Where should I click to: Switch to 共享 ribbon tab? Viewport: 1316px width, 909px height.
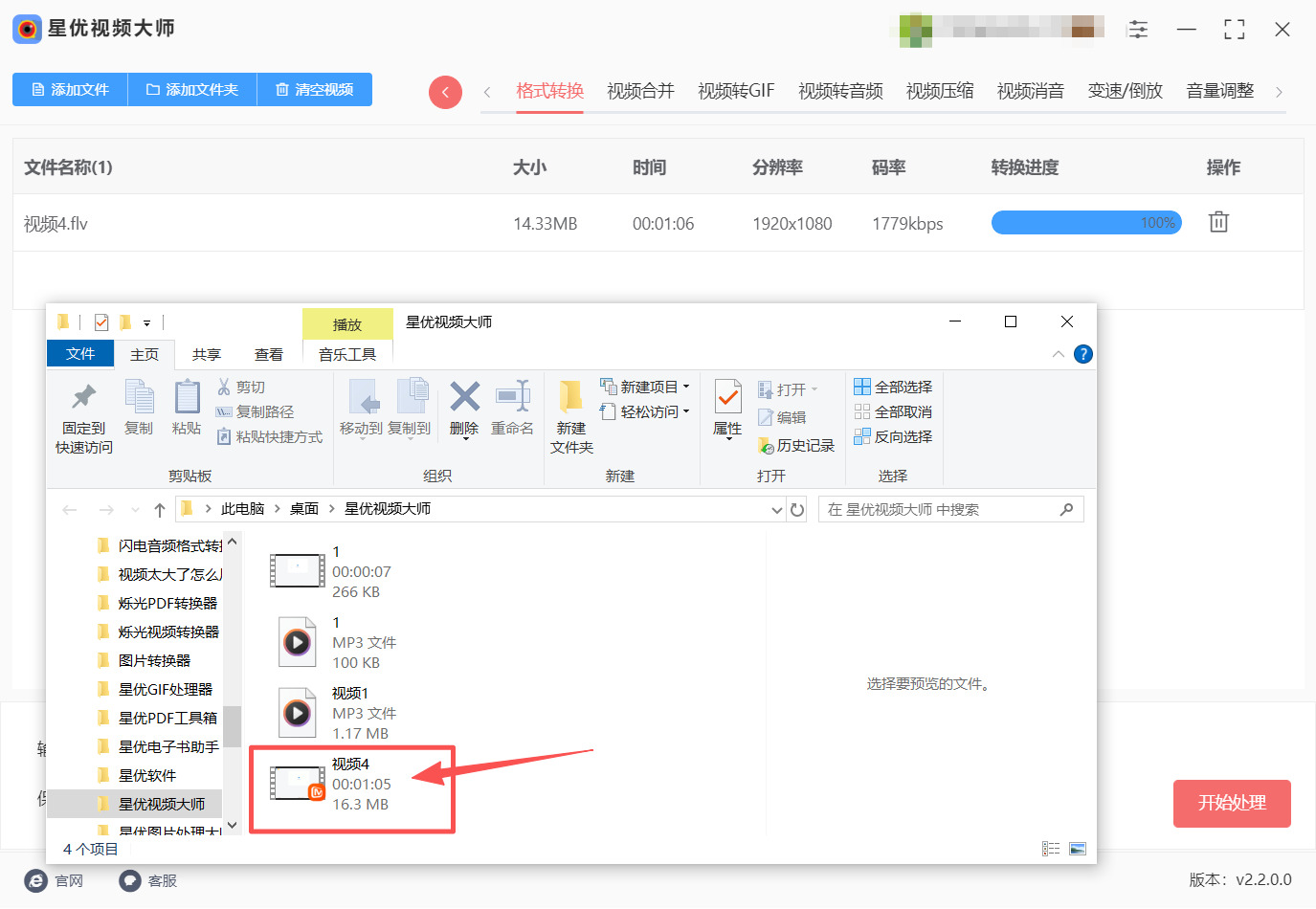(x=206, y=355)
